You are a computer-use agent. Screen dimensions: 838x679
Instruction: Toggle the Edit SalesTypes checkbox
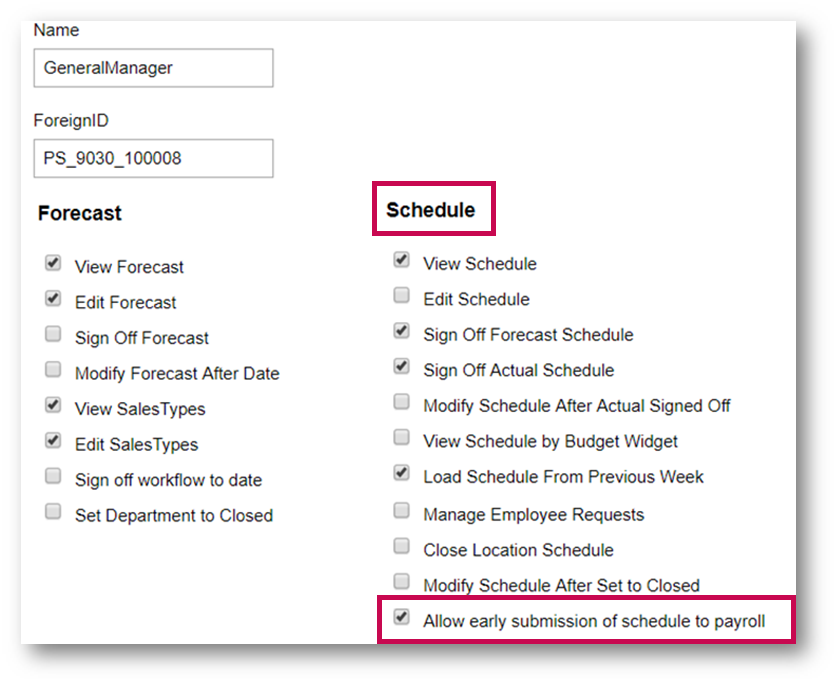pos(53,442)
